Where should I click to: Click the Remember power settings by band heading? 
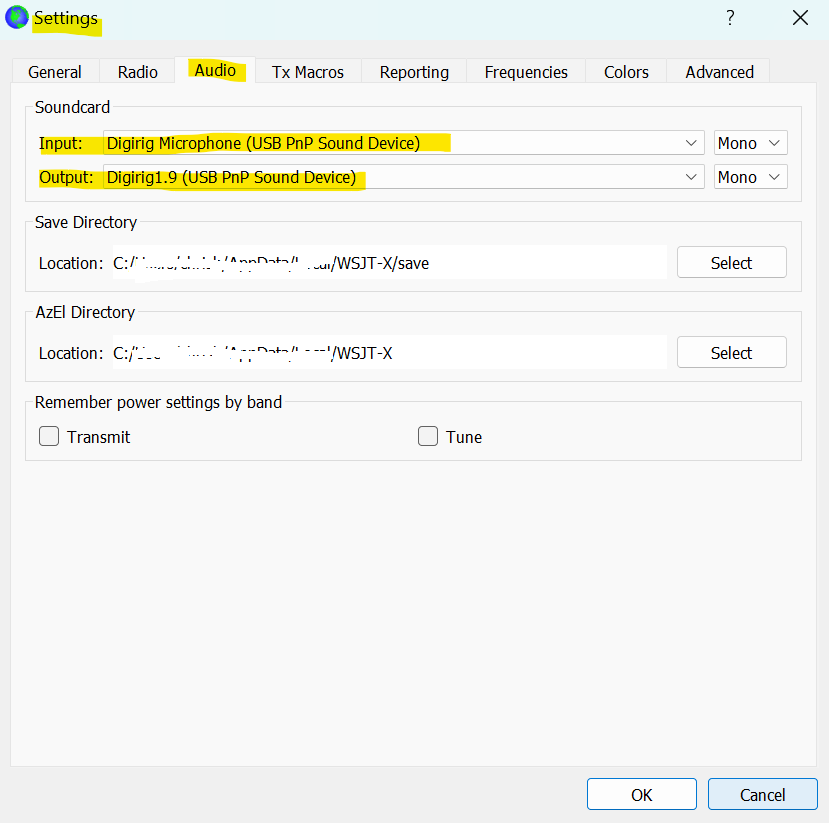pos(158,402)
